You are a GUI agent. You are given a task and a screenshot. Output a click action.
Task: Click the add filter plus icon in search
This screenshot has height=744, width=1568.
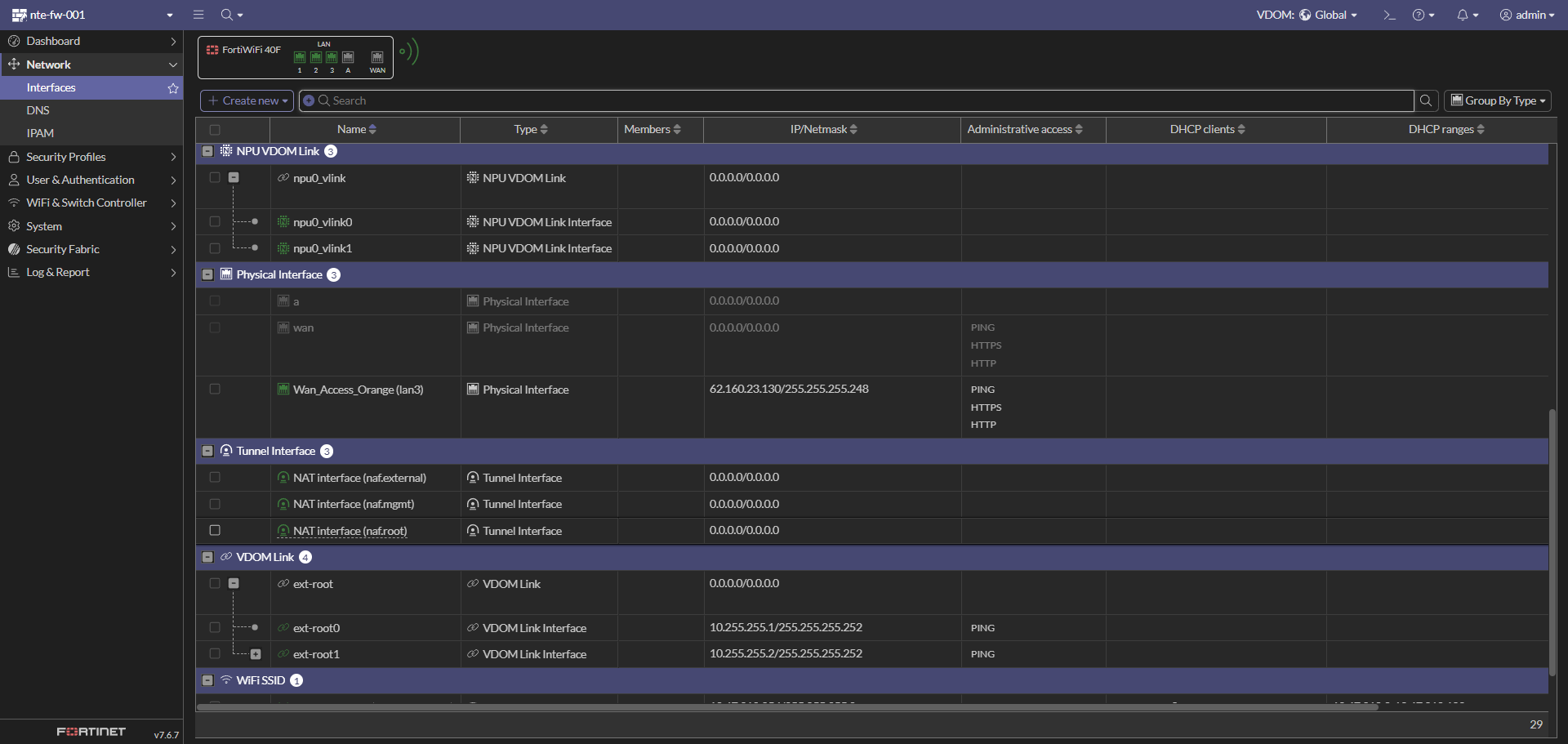click(x=309, y=100)
